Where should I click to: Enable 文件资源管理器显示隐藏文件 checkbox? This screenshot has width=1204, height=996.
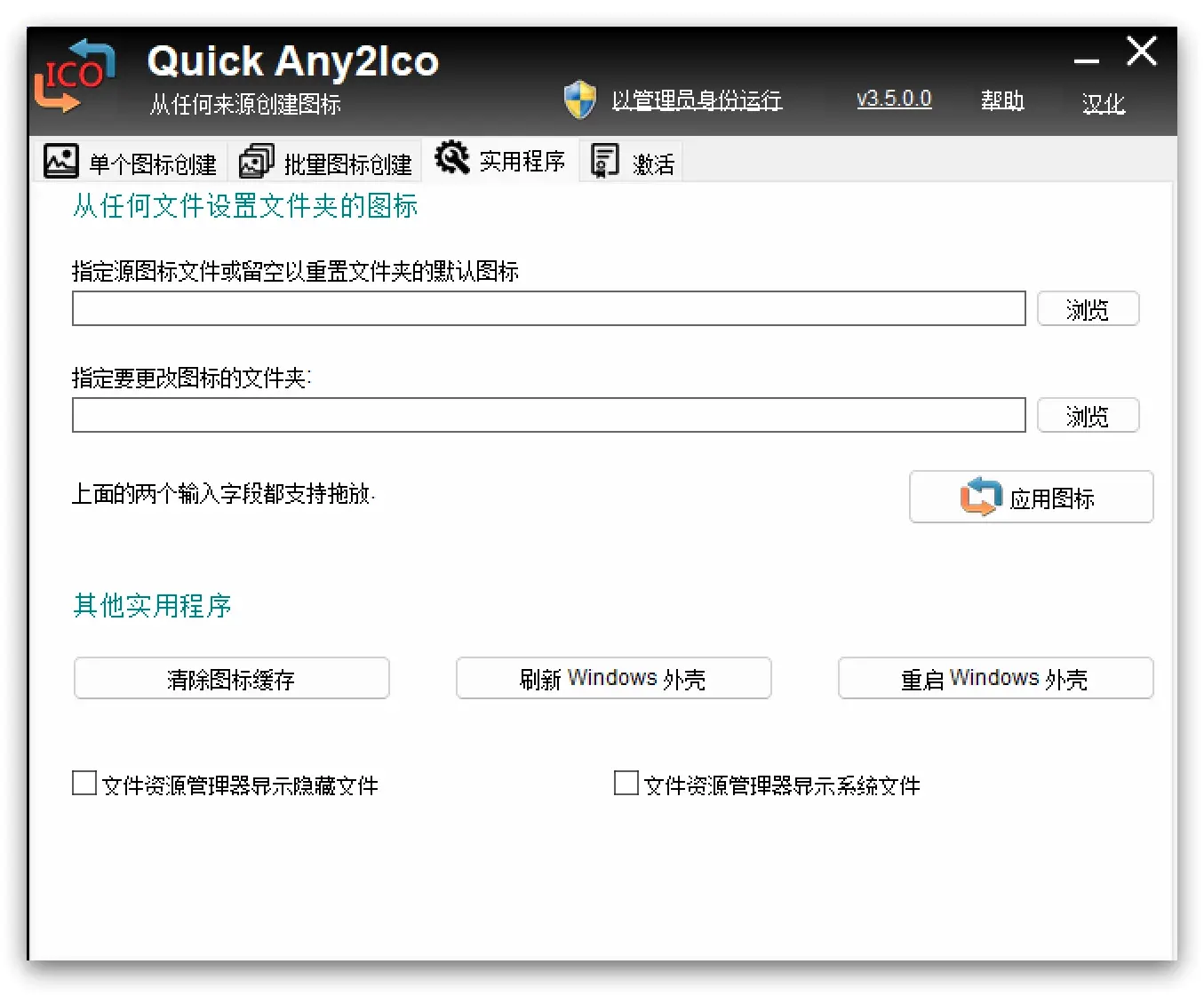click(84, 783)
